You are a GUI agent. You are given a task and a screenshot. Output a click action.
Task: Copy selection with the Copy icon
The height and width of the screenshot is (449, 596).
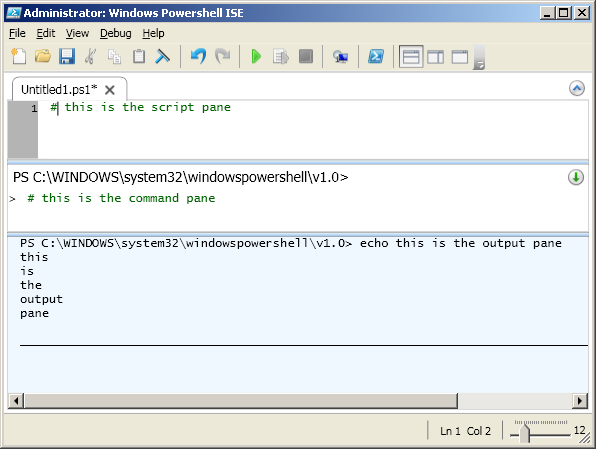(x=114, y=56)
